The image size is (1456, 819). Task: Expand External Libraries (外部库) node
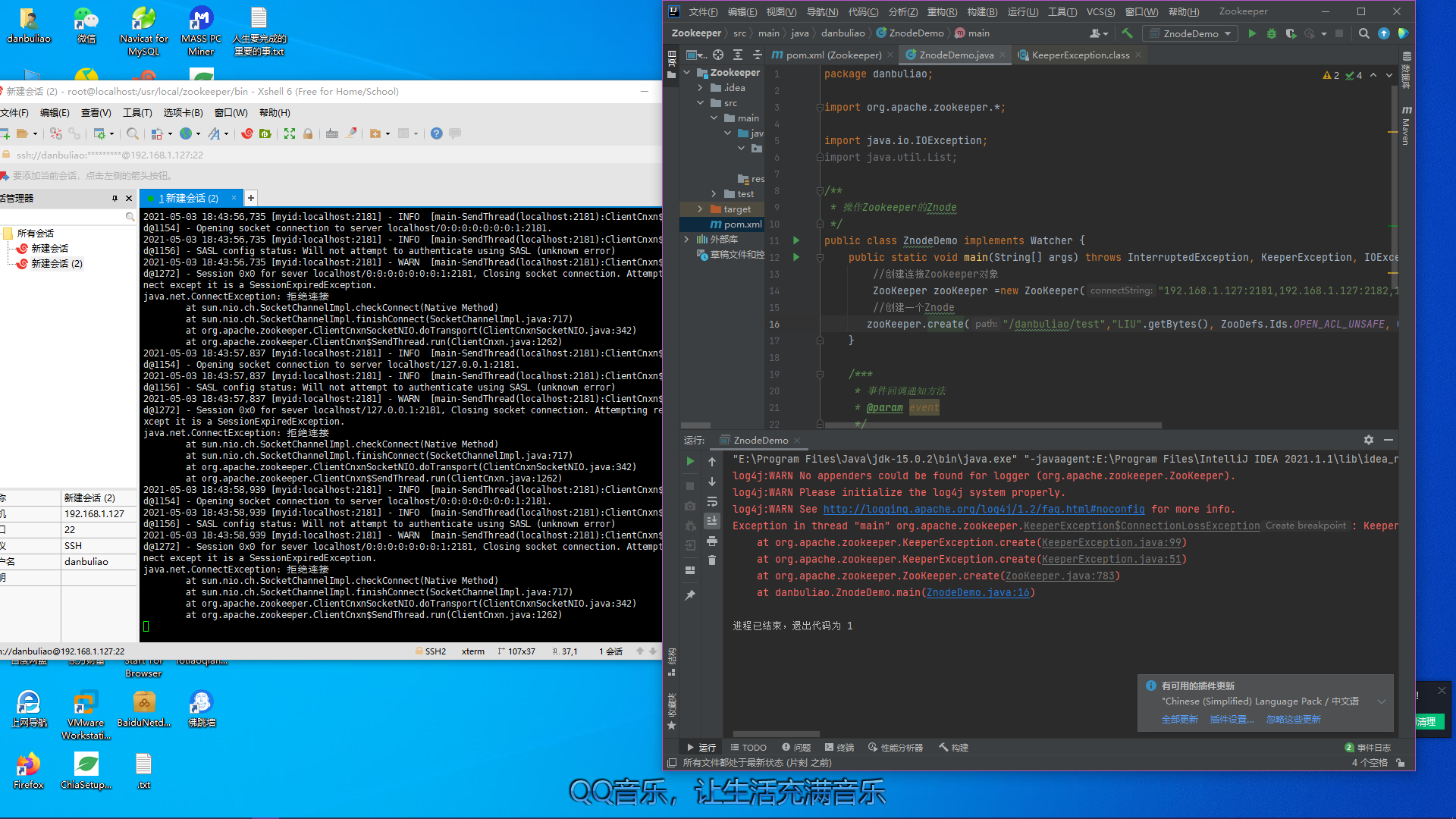point(687,239)
